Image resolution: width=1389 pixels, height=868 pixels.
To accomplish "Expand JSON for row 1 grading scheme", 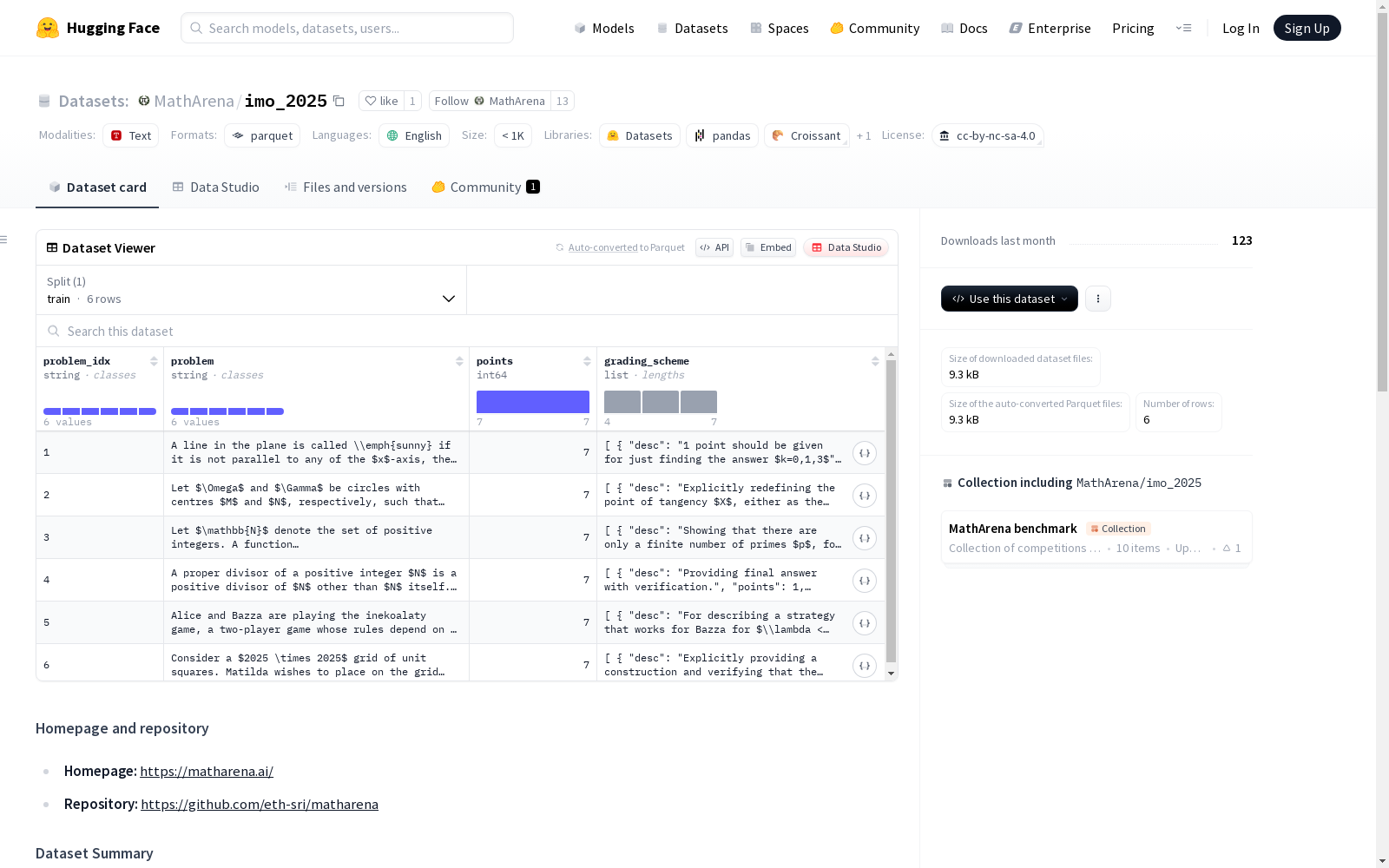I will tap(865, 453).
